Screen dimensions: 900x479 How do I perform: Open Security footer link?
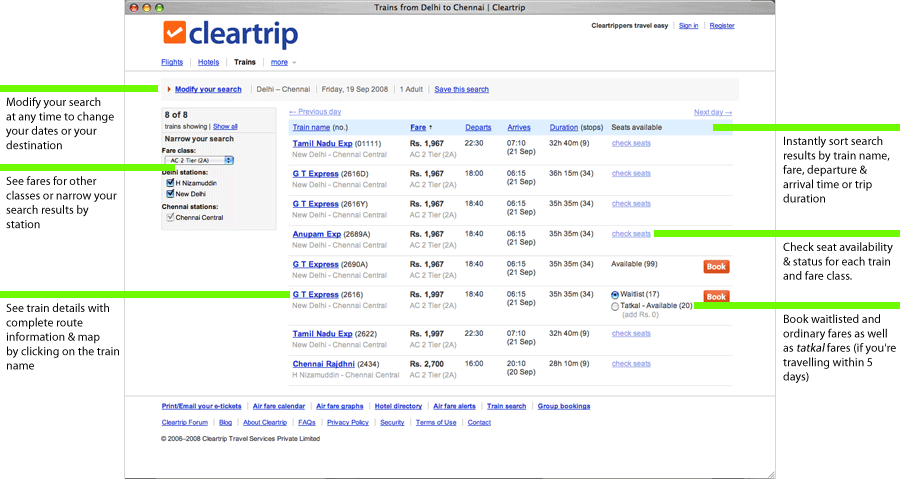click(x=393, y=423)
